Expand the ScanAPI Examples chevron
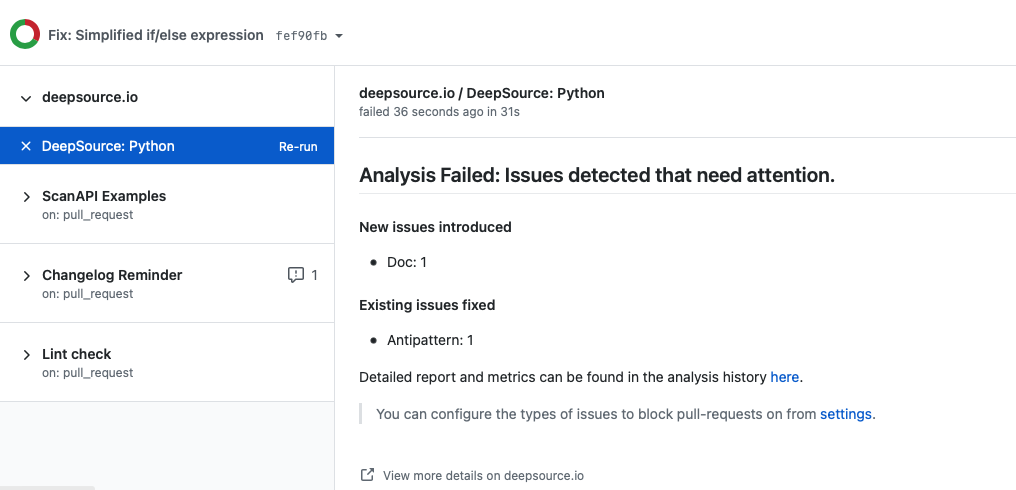 (27, 196)
